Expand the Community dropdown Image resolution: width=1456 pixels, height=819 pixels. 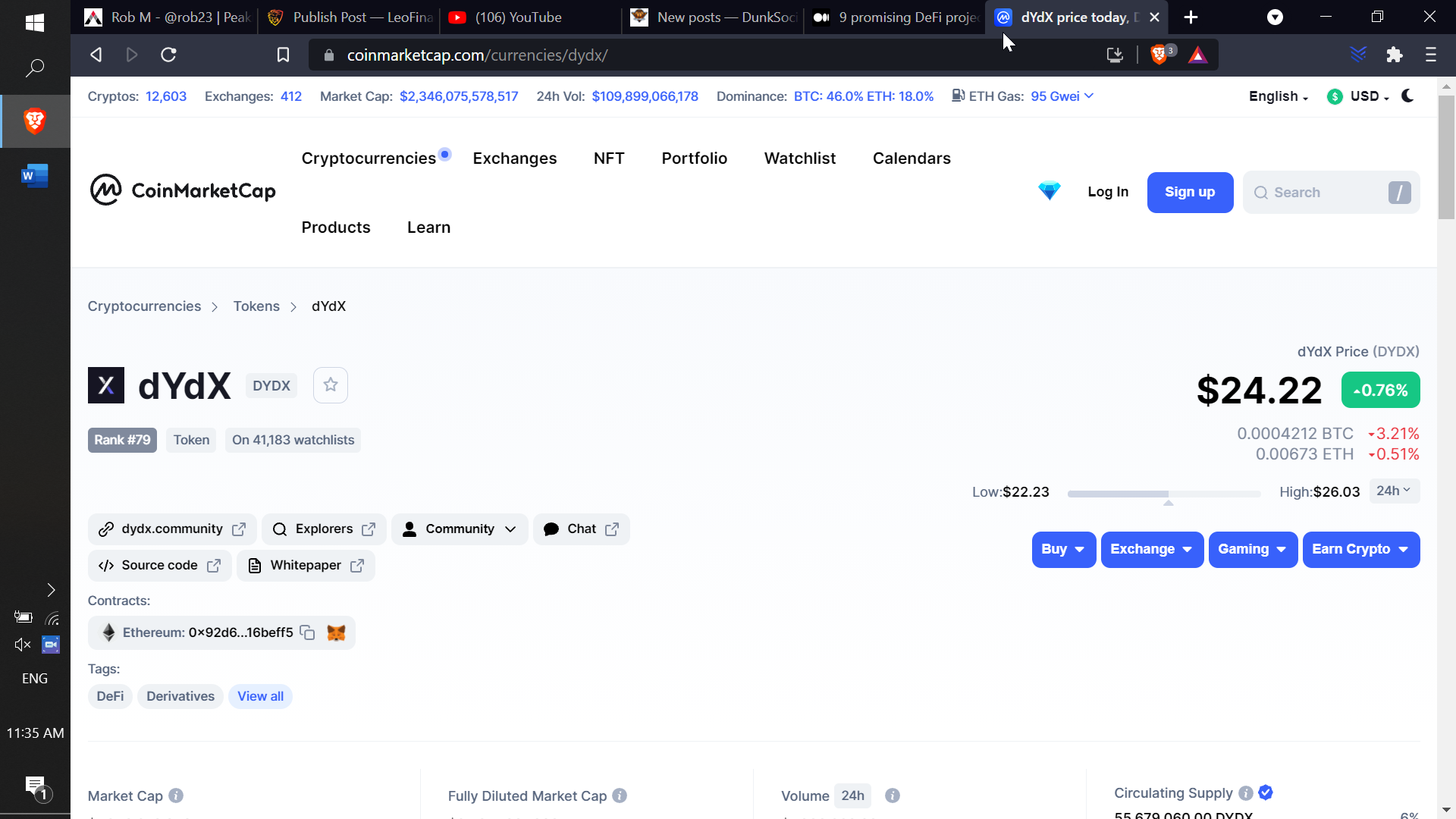(460, 529)
